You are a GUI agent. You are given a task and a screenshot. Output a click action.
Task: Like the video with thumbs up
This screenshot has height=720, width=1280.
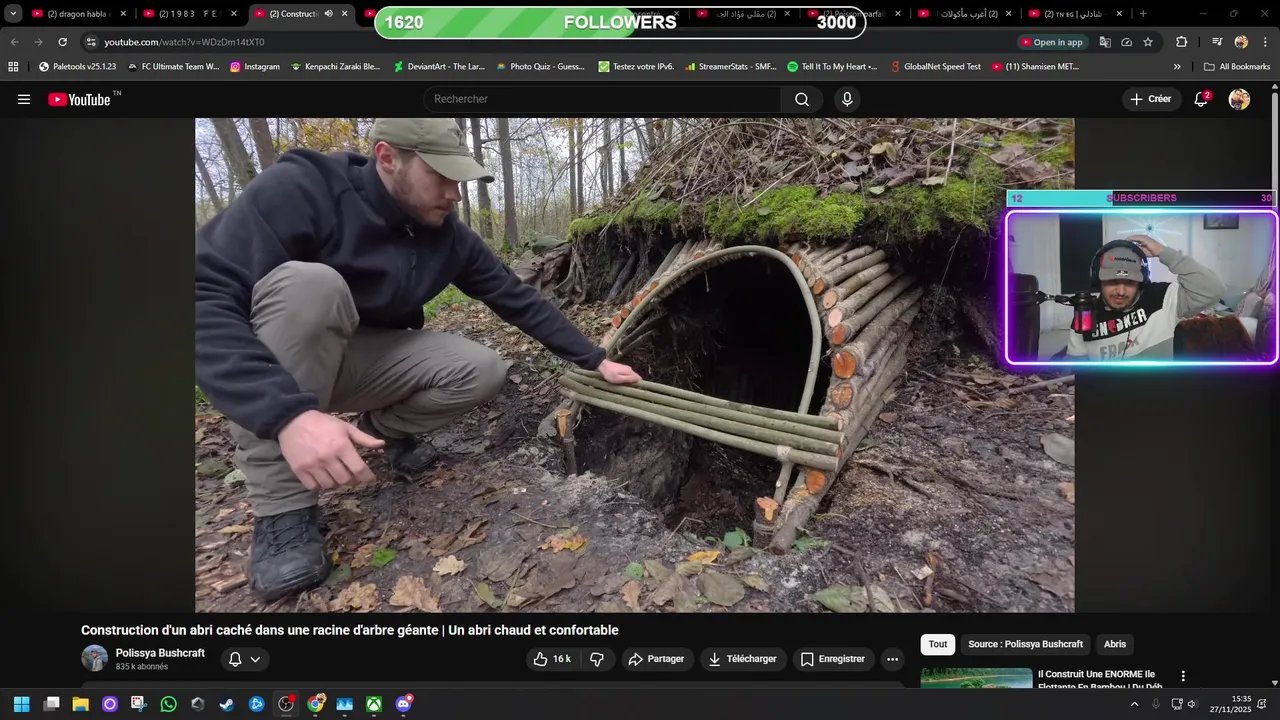click(x=552, y=659)
